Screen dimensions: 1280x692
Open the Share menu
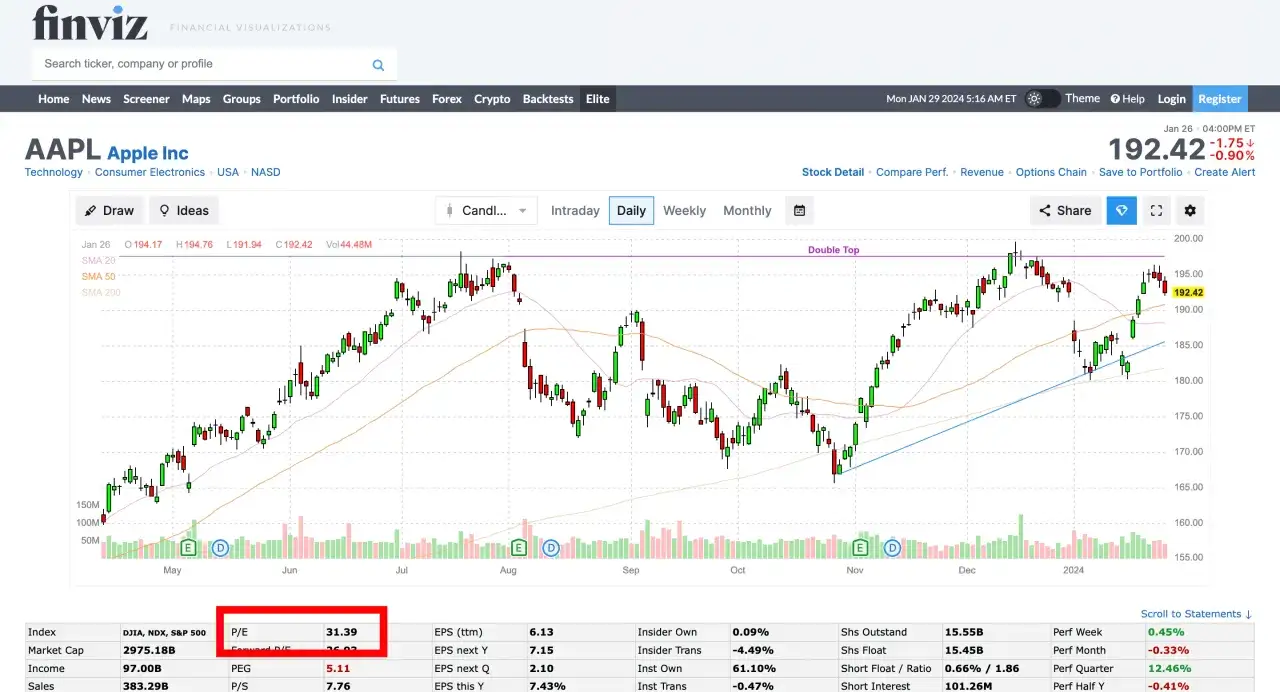(1065, 211)
